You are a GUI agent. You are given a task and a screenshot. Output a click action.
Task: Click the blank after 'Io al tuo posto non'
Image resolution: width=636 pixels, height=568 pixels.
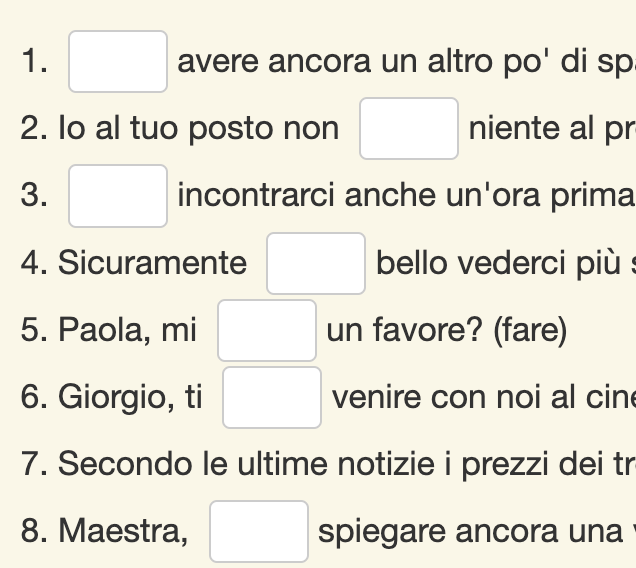click(409, 129)
